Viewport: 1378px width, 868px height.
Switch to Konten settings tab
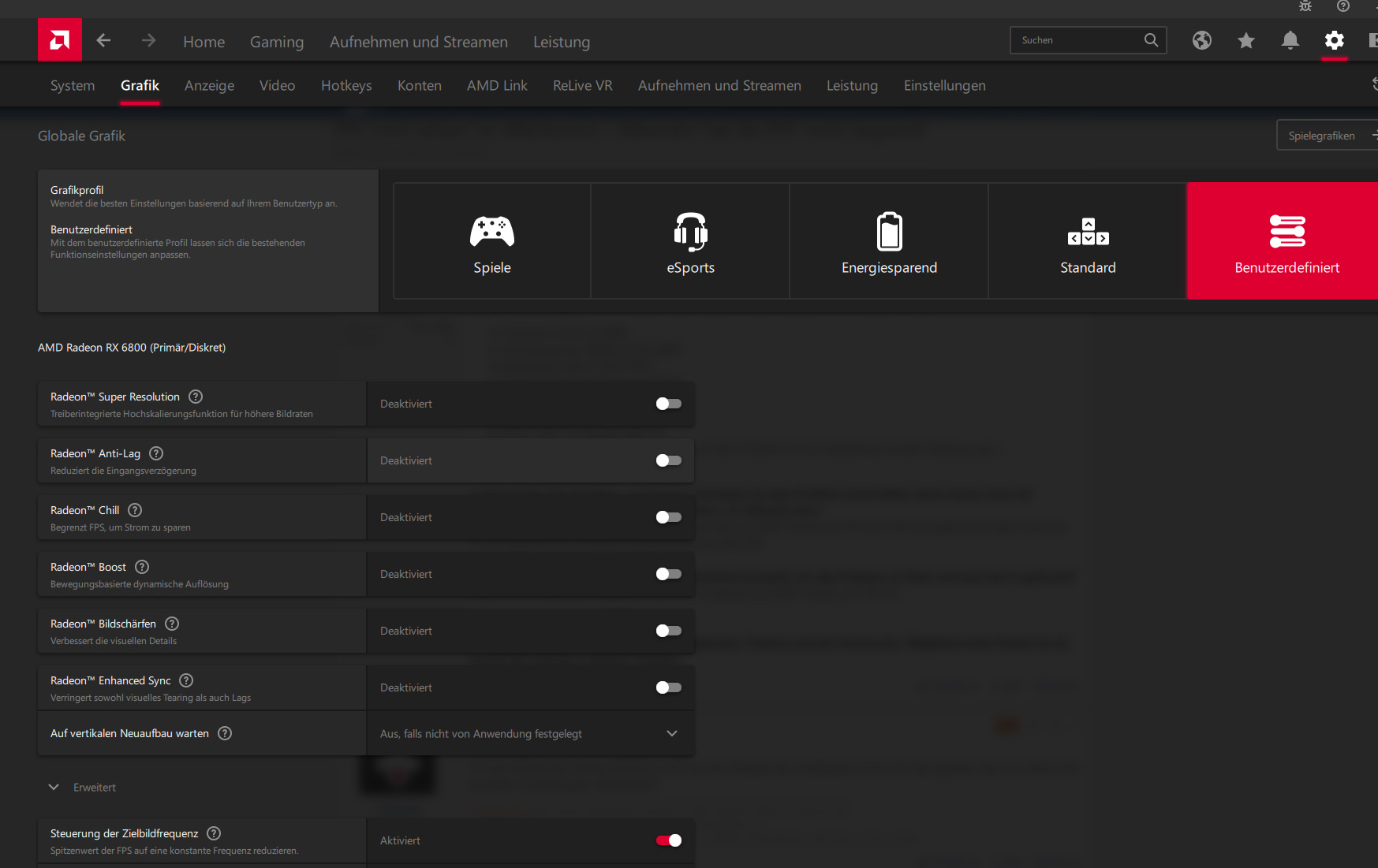(x=420, y=85)
